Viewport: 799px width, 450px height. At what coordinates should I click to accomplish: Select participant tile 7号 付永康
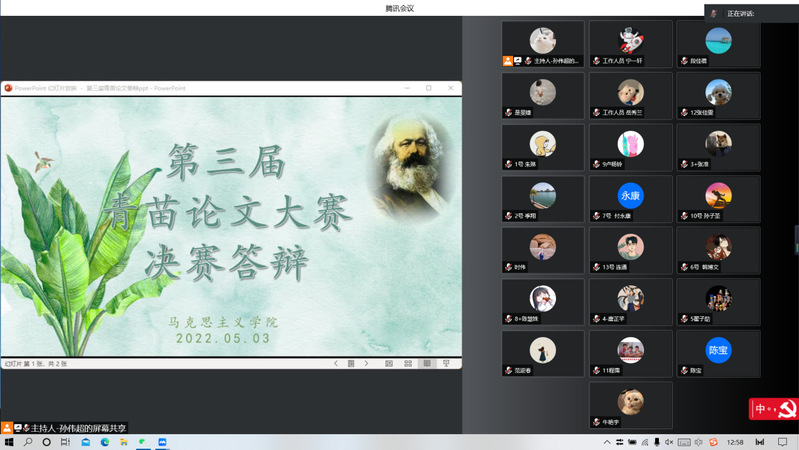coord(630,199)
